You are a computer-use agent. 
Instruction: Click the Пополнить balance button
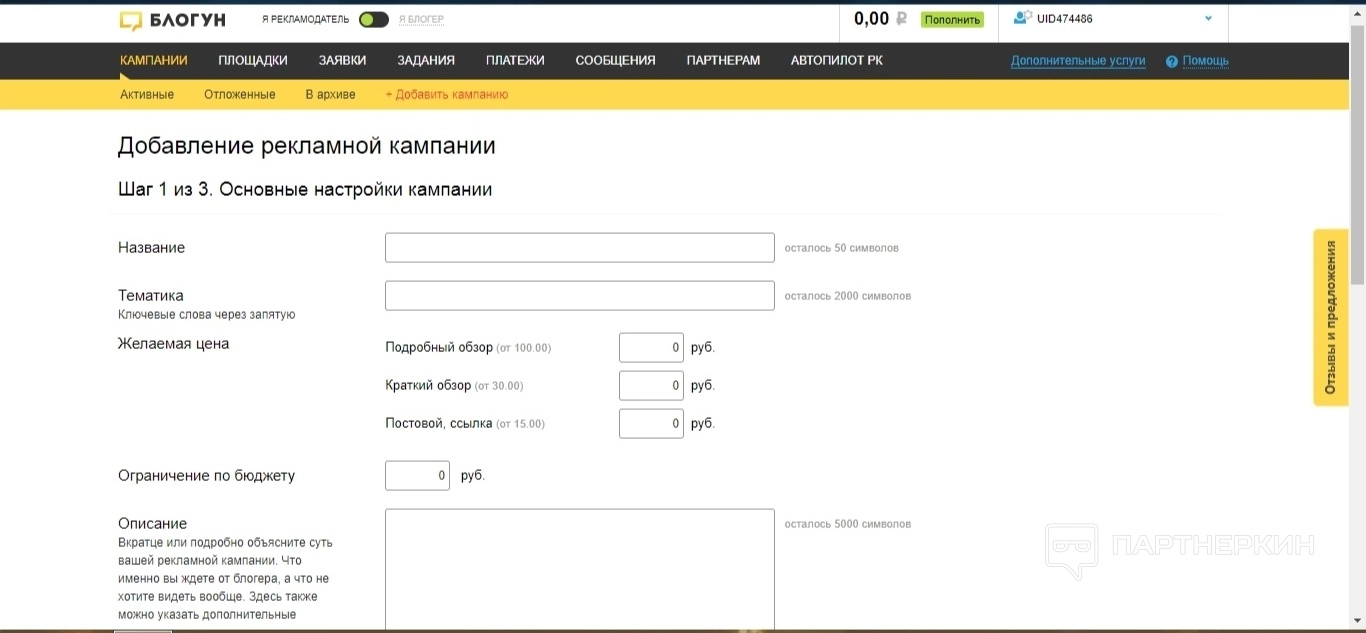[x=952, y=19]
